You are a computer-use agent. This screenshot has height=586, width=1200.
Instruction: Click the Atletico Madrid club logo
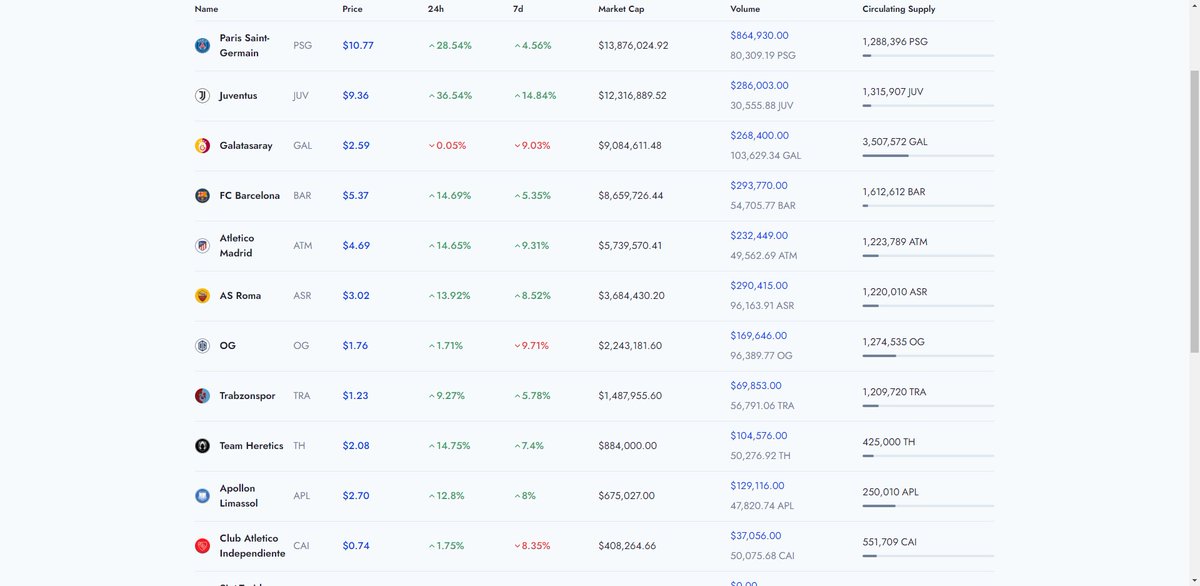click(x=202, y=246)
